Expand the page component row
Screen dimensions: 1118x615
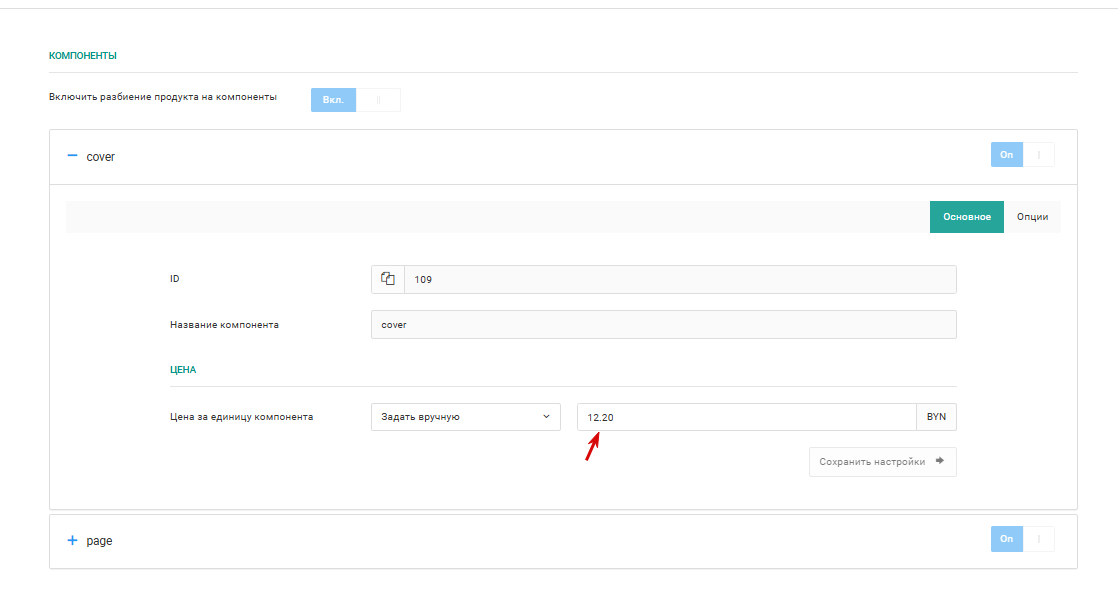[x=563, y=541]
